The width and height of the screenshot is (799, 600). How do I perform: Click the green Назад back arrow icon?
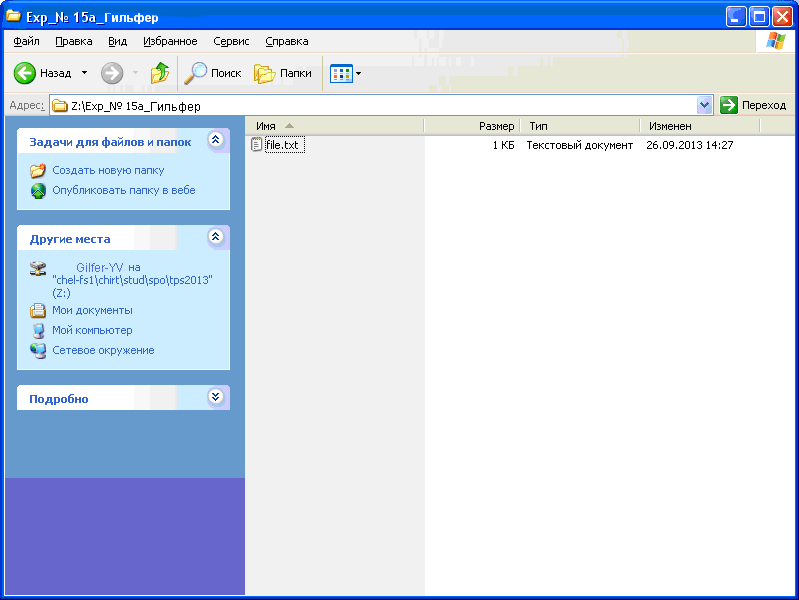tap(24, 73)
